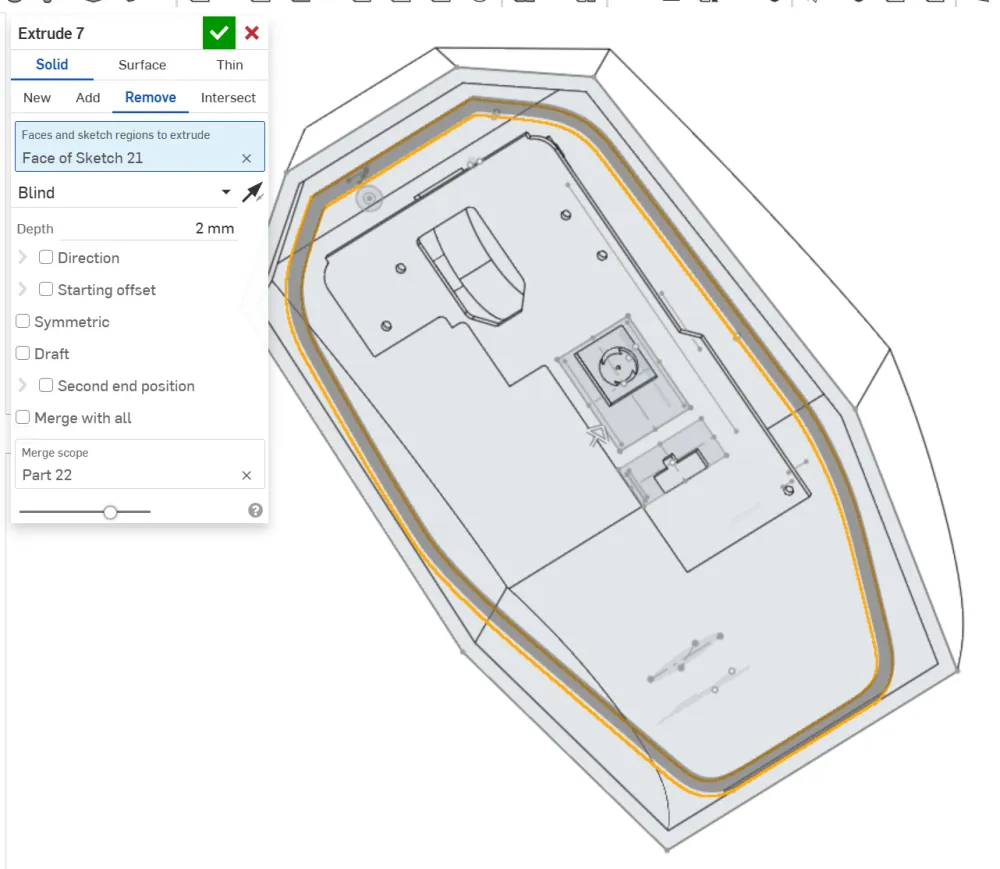This screenshot has width=1000, height=869.
Task: Click the preview slider handle
Action: [x=110, y=512]
